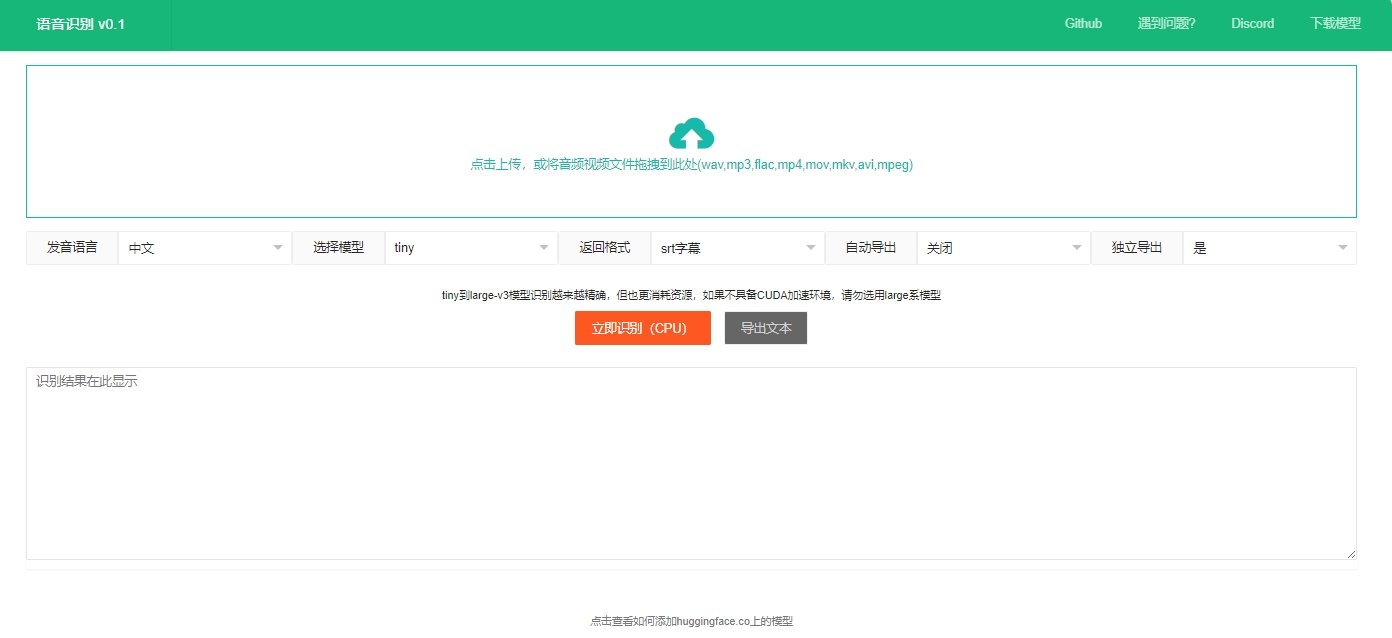Image resolution: width=1392 pixels, height=638 pixels.
Task: Click the 遇到问题? help link
Action: pyautogui.click(x=1167, y=23)
